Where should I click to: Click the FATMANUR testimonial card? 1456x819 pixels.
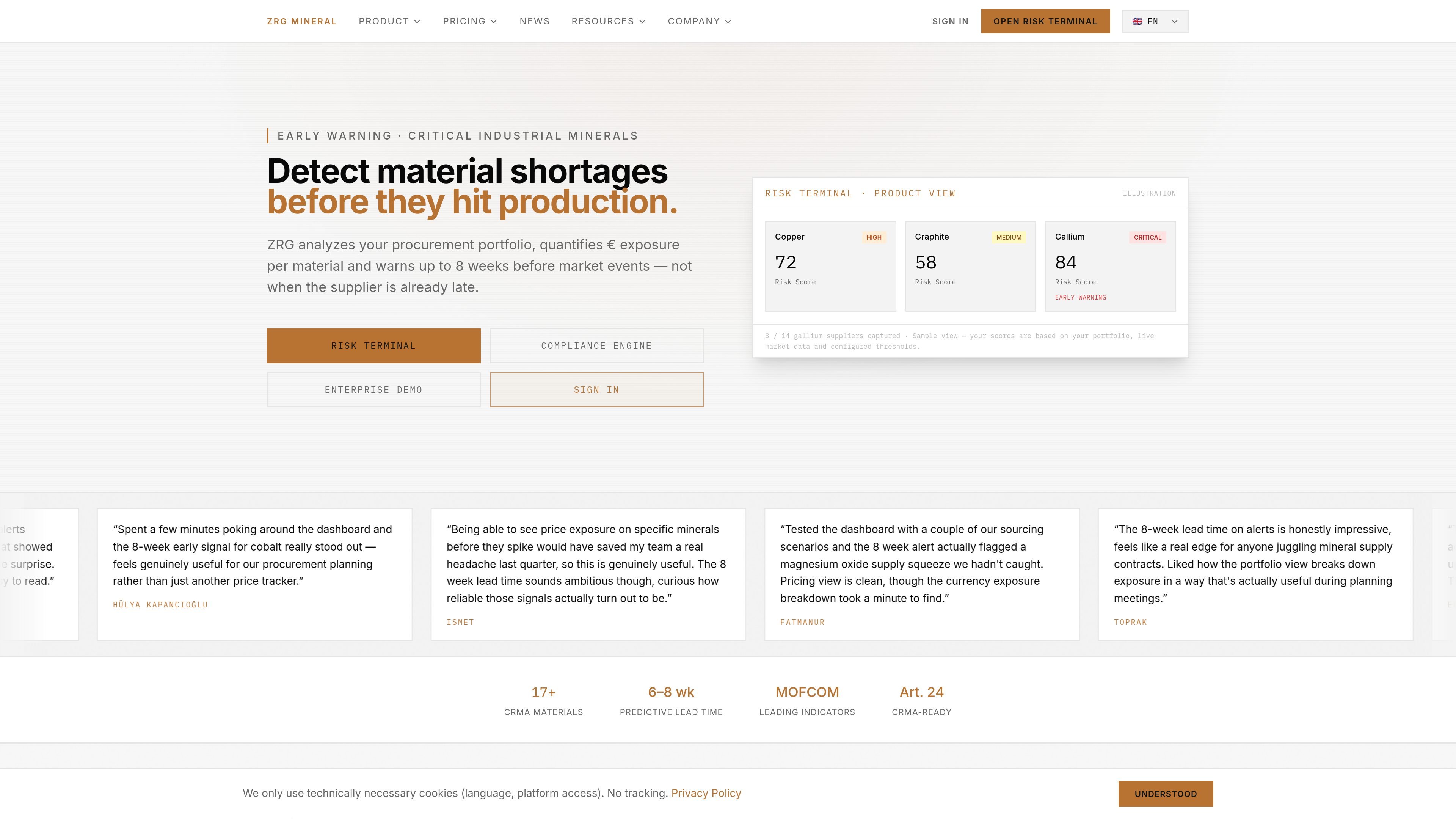[922, 574]
